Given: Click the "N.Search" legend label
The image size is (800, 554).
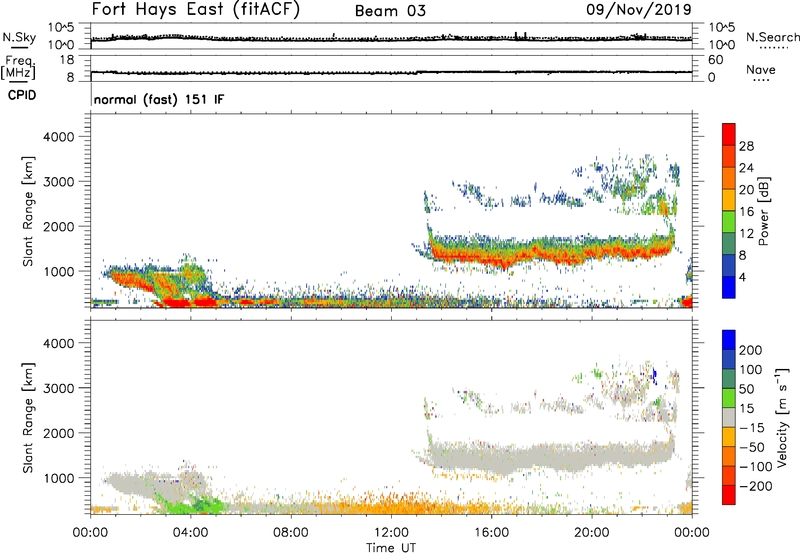Looking at the screenshot, I should coord(772,37).
